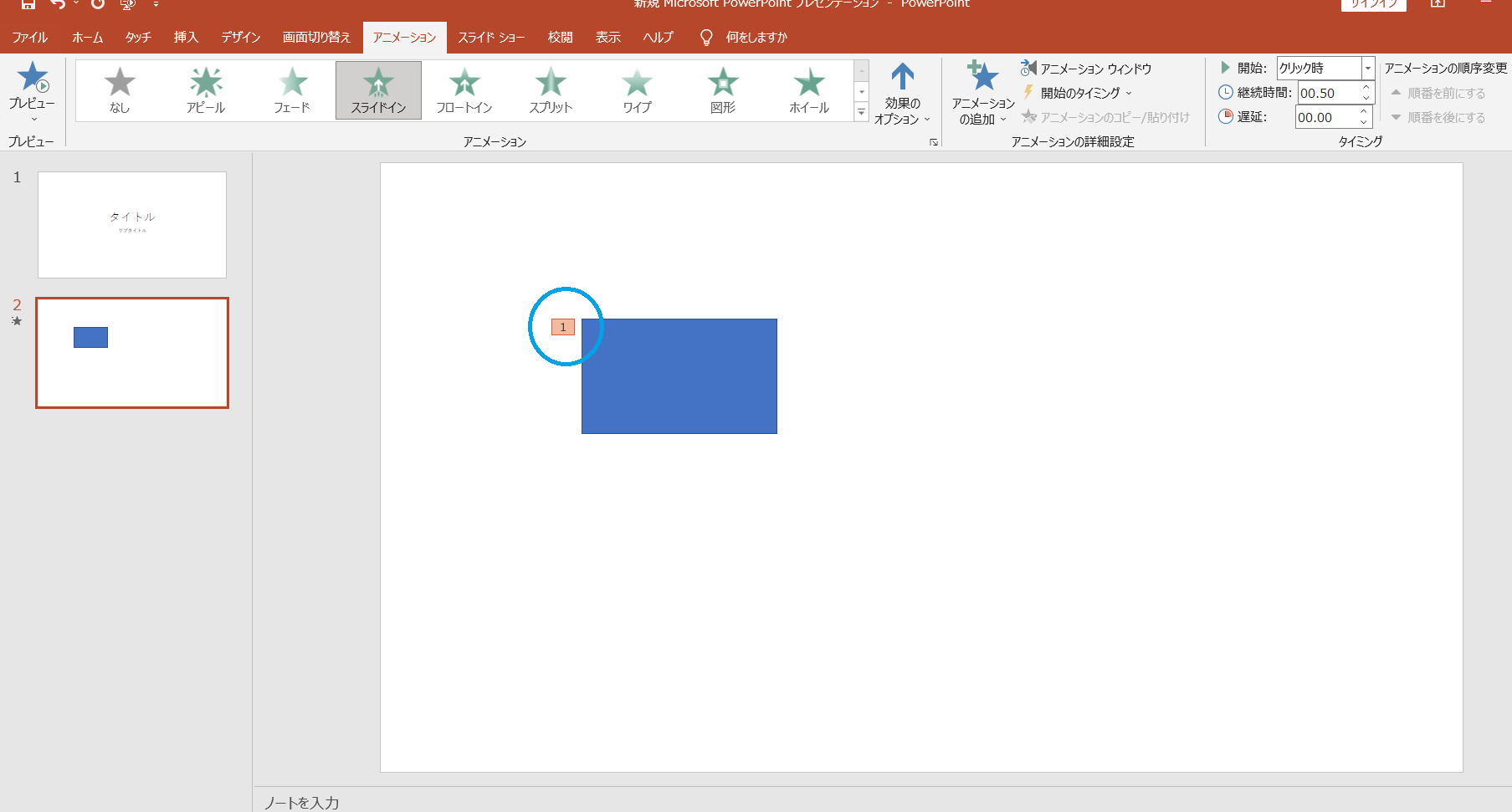
Task: Apply the フェード animation
Action: tap(291, 89)
